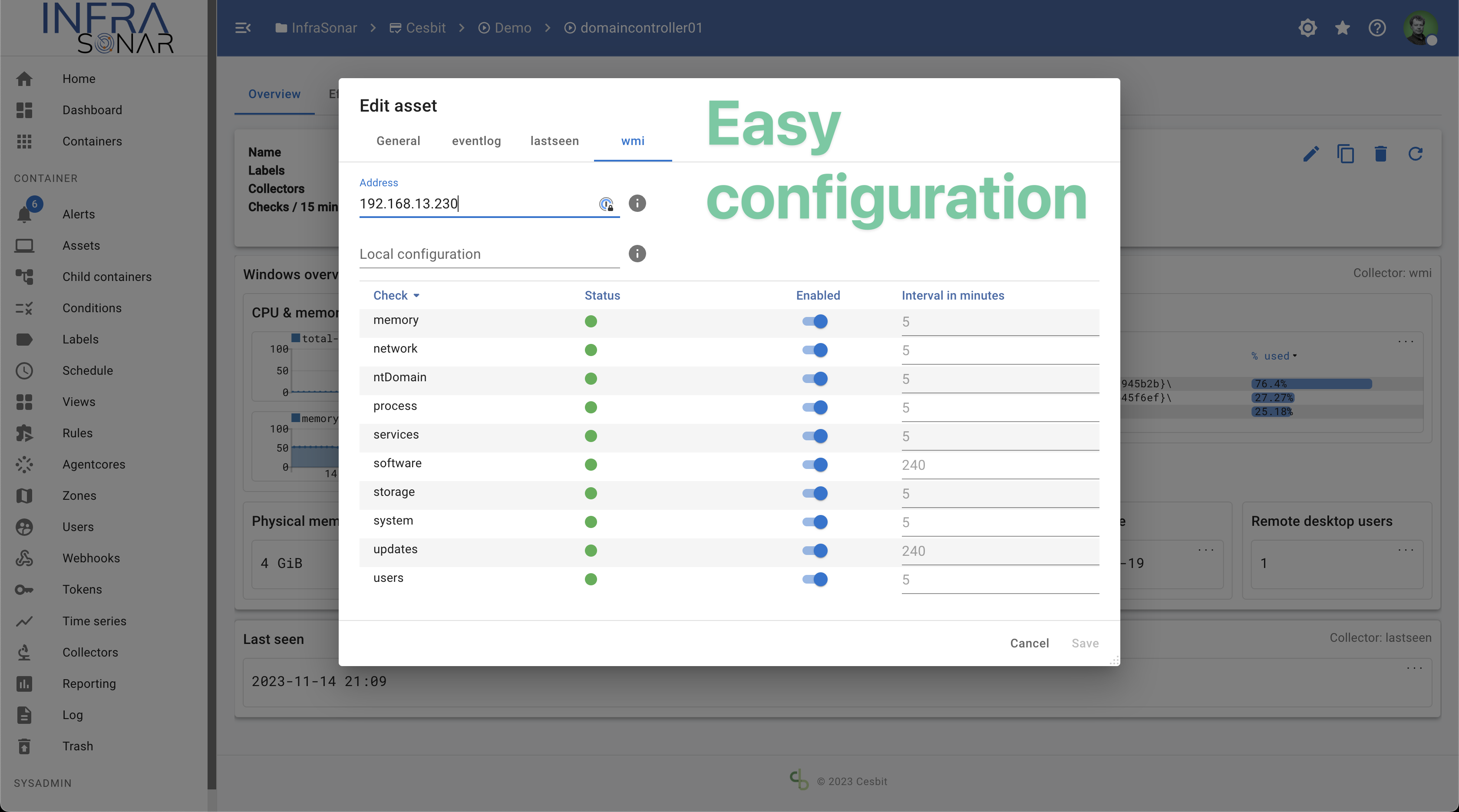Click the Cancel button
Image resolution: width=1459 pixels, height=812 pixels.
tap(1029, 643)
